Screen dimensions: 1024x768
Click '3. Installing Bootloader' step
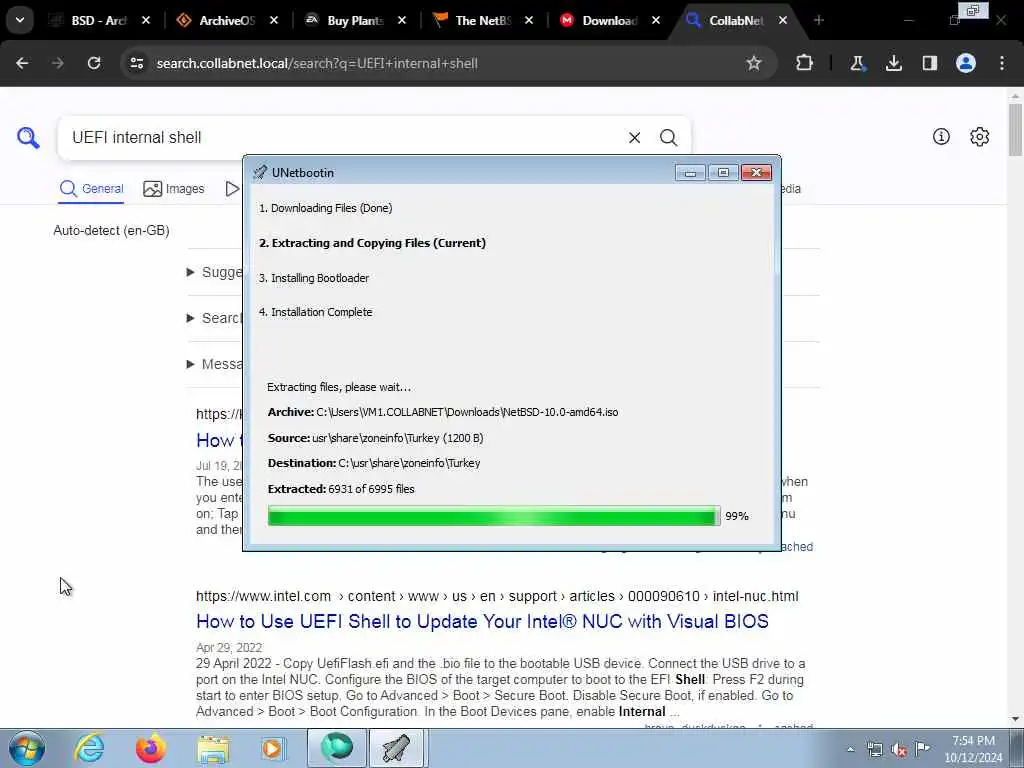(x=314, y=278)
